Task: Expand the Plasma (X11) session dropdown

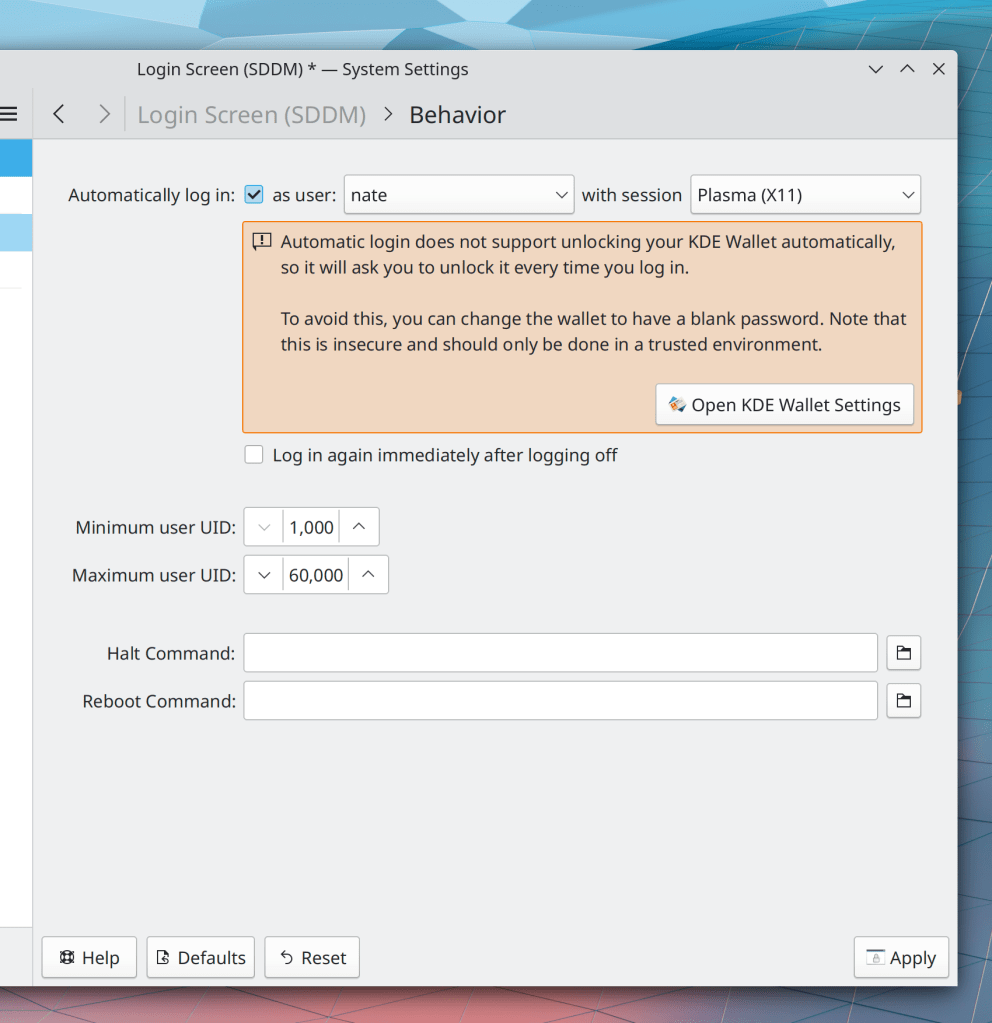Action: pyautogui.click(x=805, y=195)
